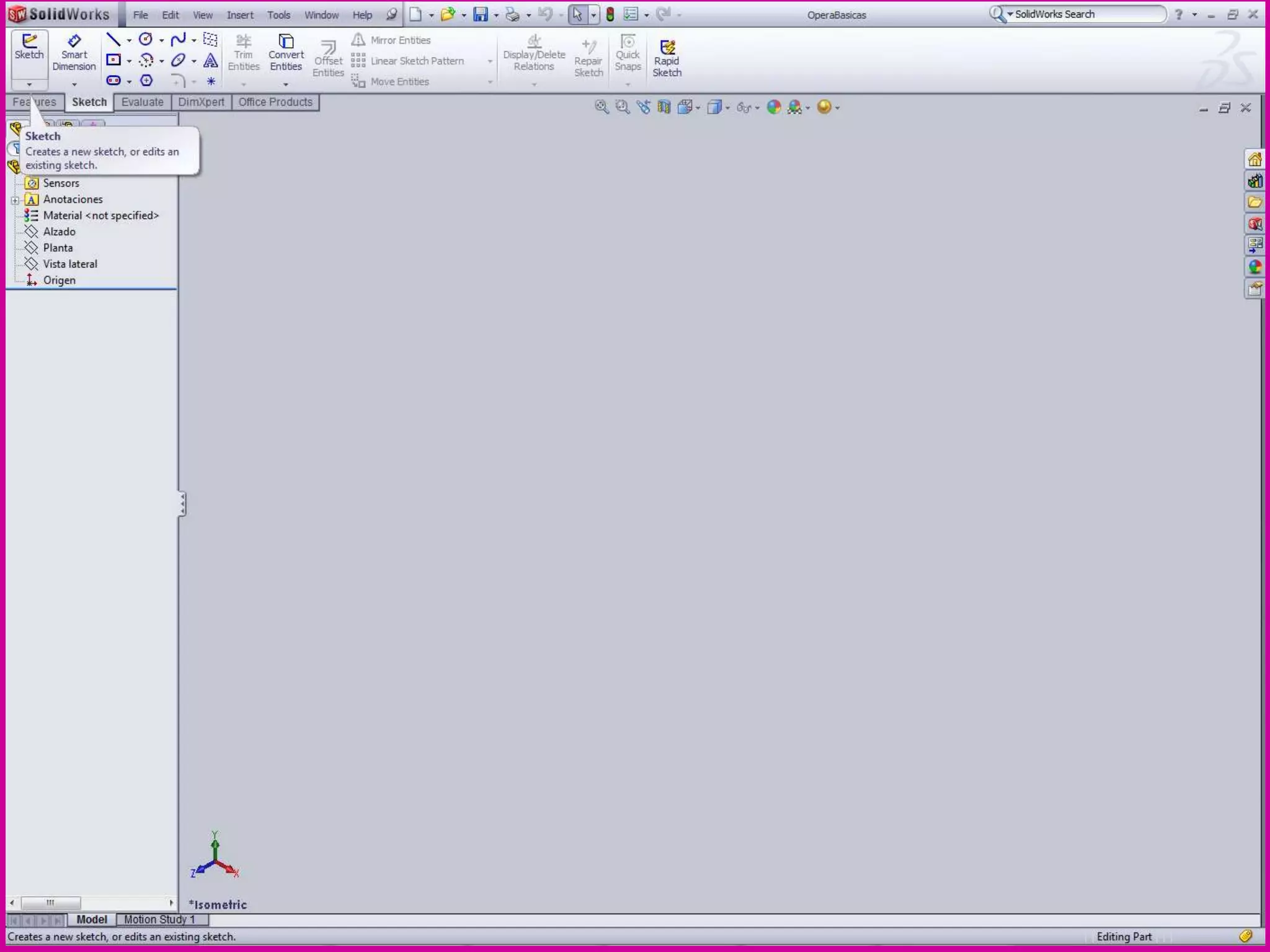Open the Rectangle tool dropdown arrow

coord(129,61)
